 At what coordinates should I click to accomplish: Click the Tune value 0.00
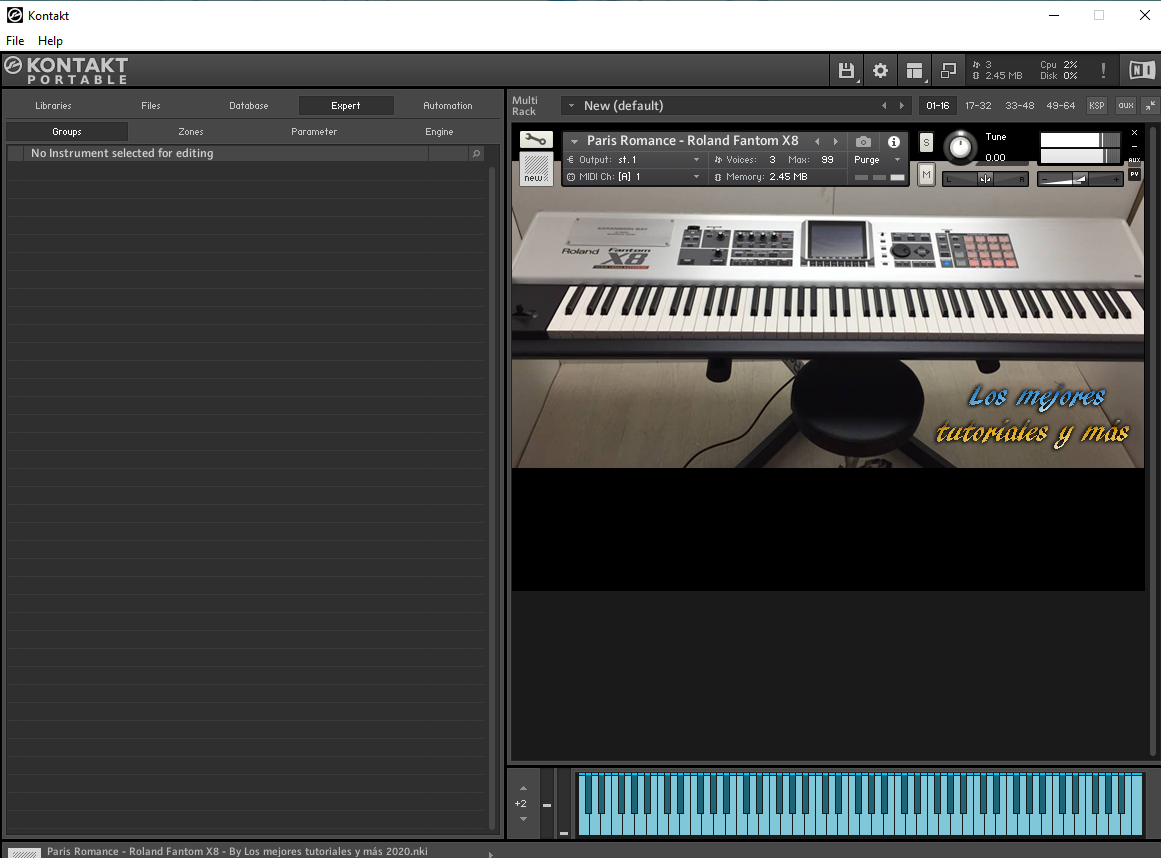coord(995,158)
